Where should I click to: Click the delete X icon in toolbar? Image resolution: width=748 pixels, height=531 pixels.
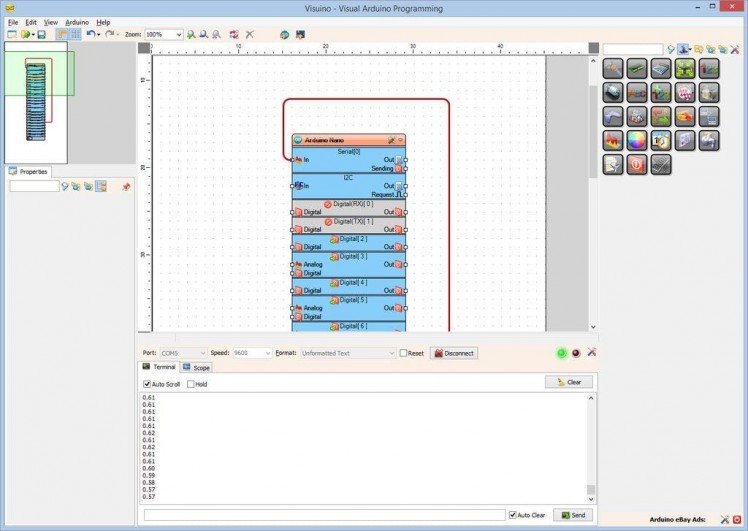249,34
